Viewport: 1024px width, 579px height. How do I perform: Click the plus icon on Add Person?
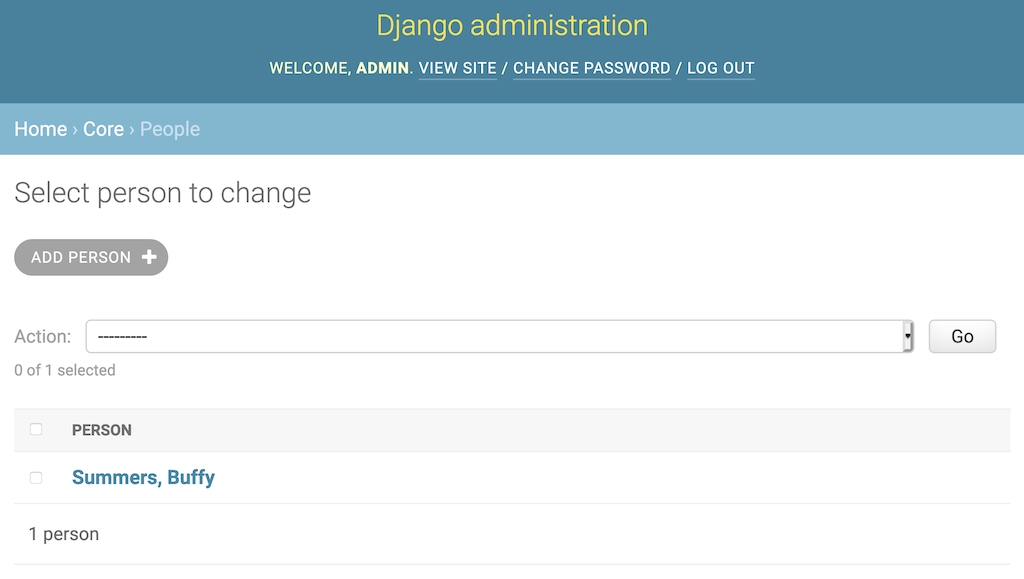pyautogui.click(x=149, y=257)
